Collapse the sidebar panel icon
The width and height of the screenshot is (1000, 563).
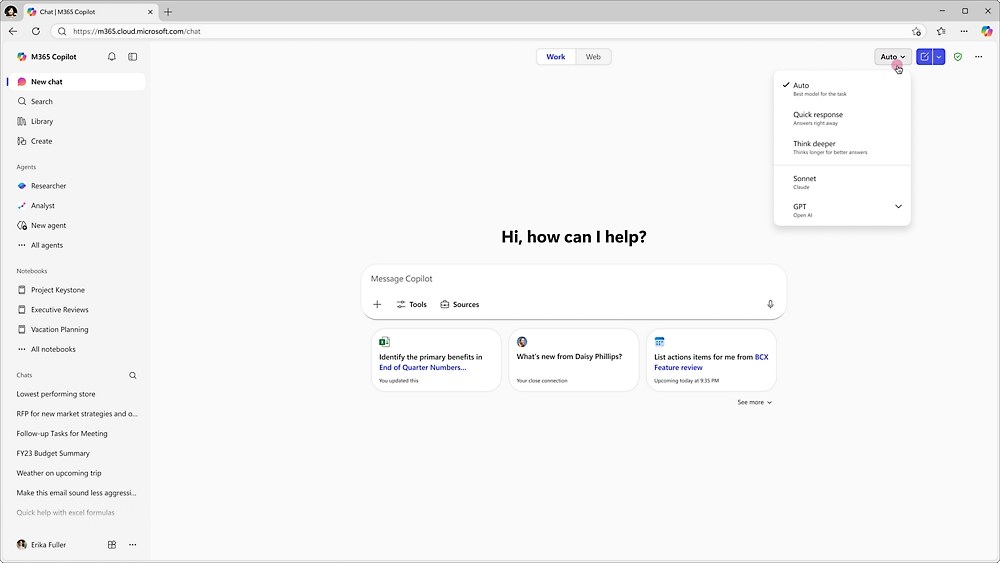133,57
